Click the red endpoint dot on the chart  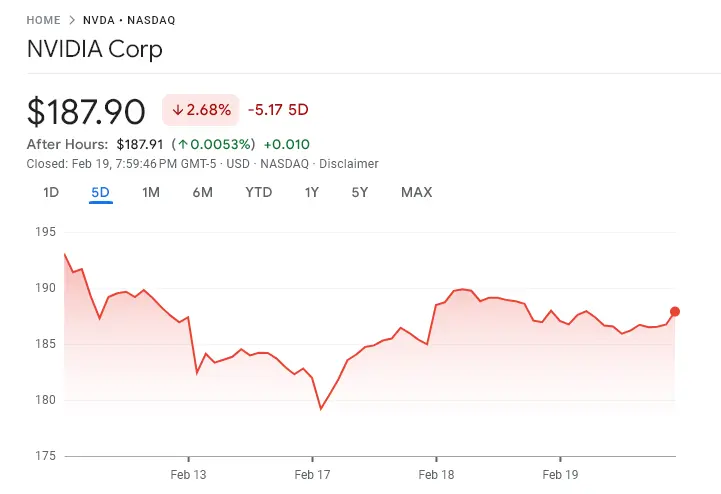coord(675,311)
